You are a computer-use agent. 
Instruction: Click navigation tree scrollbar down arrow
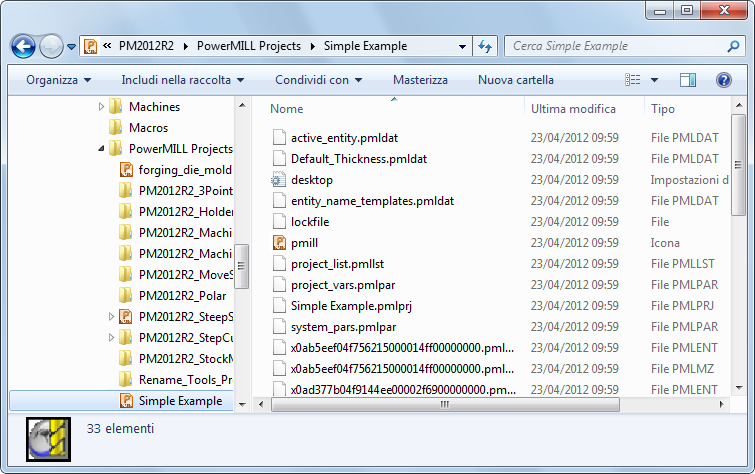pos(242,405)
